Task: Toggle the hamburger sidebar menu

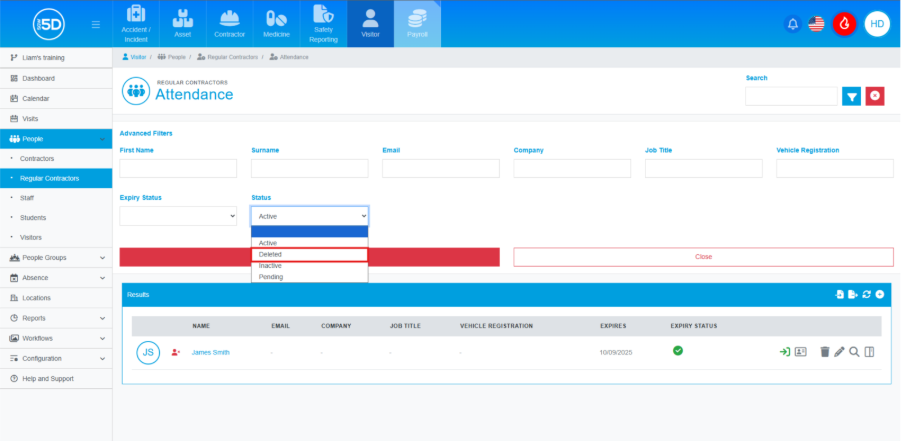Action: click(95, 24)
